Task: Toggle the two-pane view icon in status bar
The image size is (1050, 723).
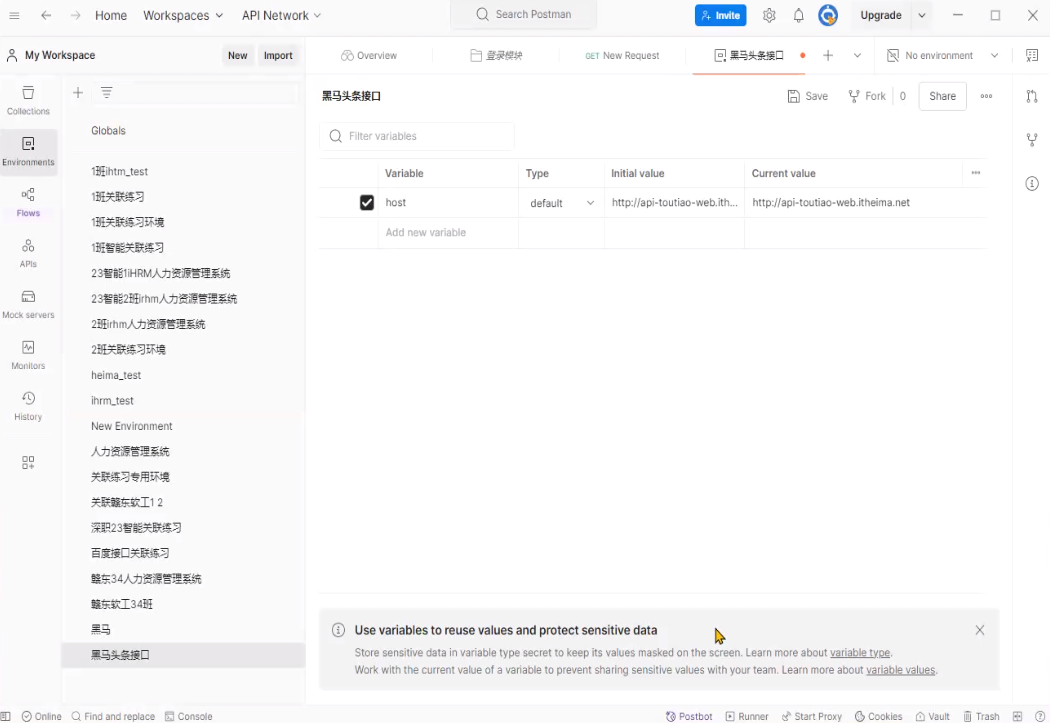Action: (x=1018, y=716)
